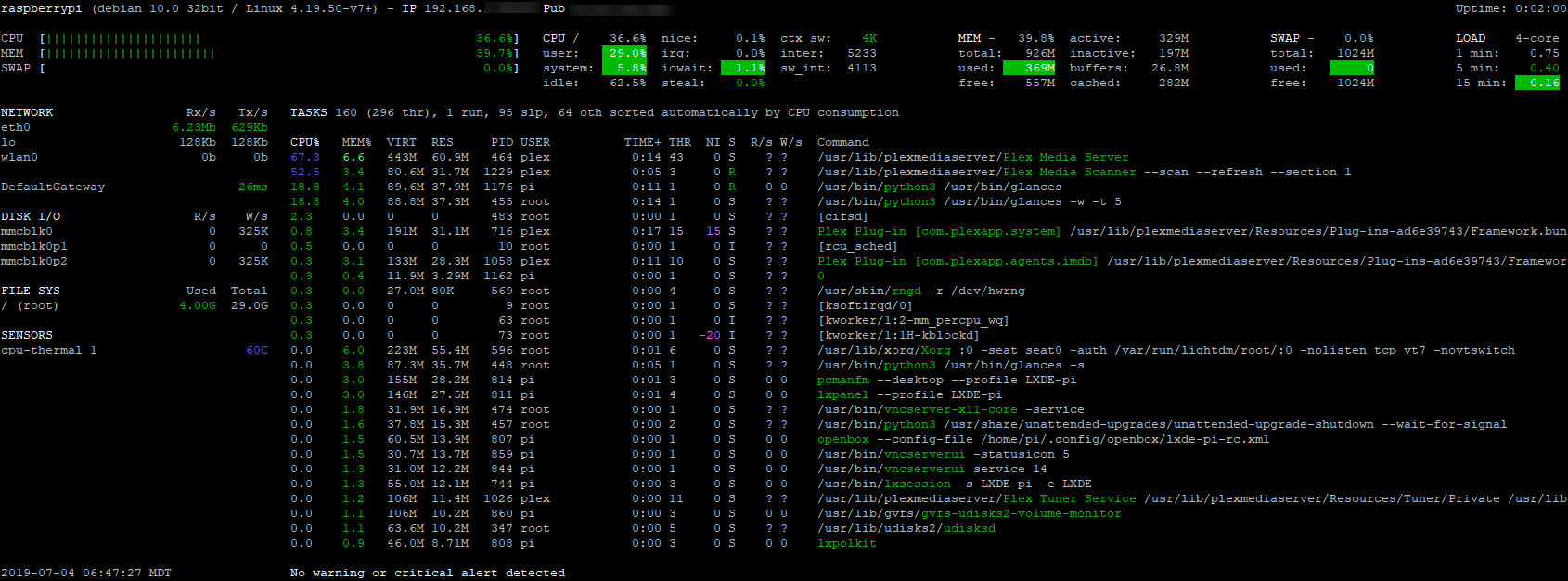Image resolution: width=1568 pixels, height=581 pixels.
Task: Click the 1 min load value 0.75
Action: tap(1545, 54)
